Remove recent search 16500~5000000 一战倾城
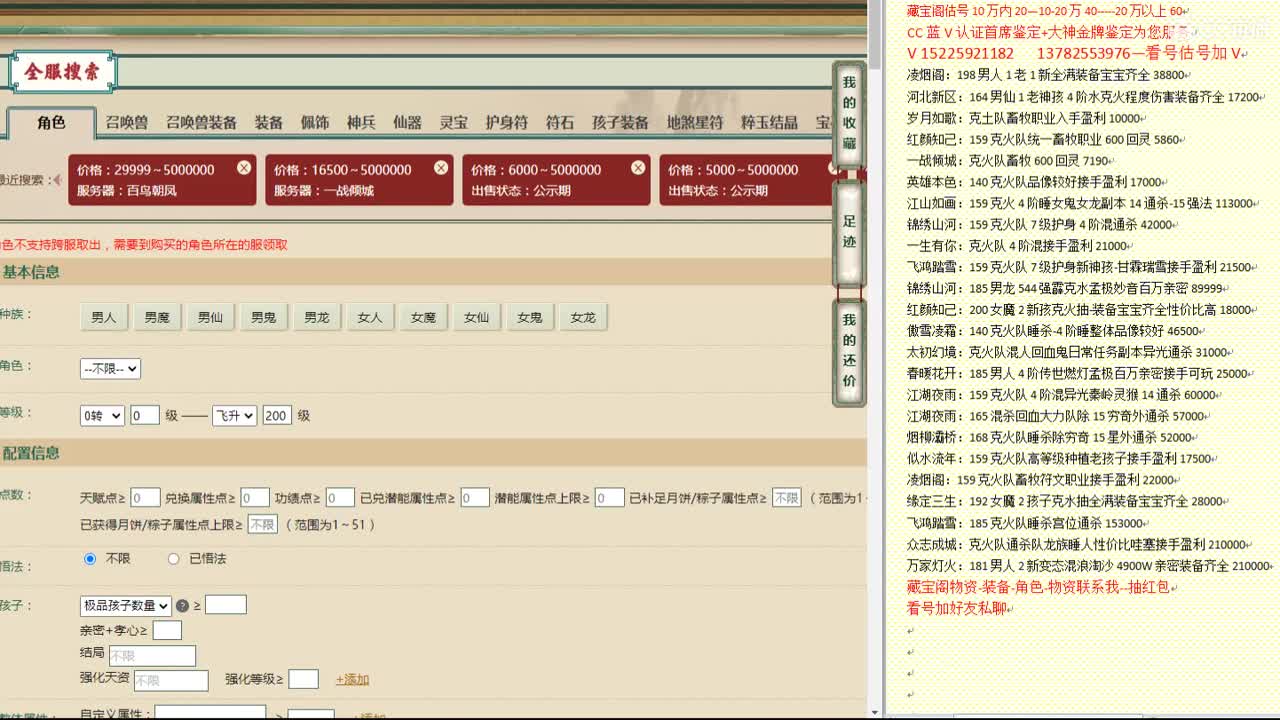1280x720 pixels. (x=441, y=168)
